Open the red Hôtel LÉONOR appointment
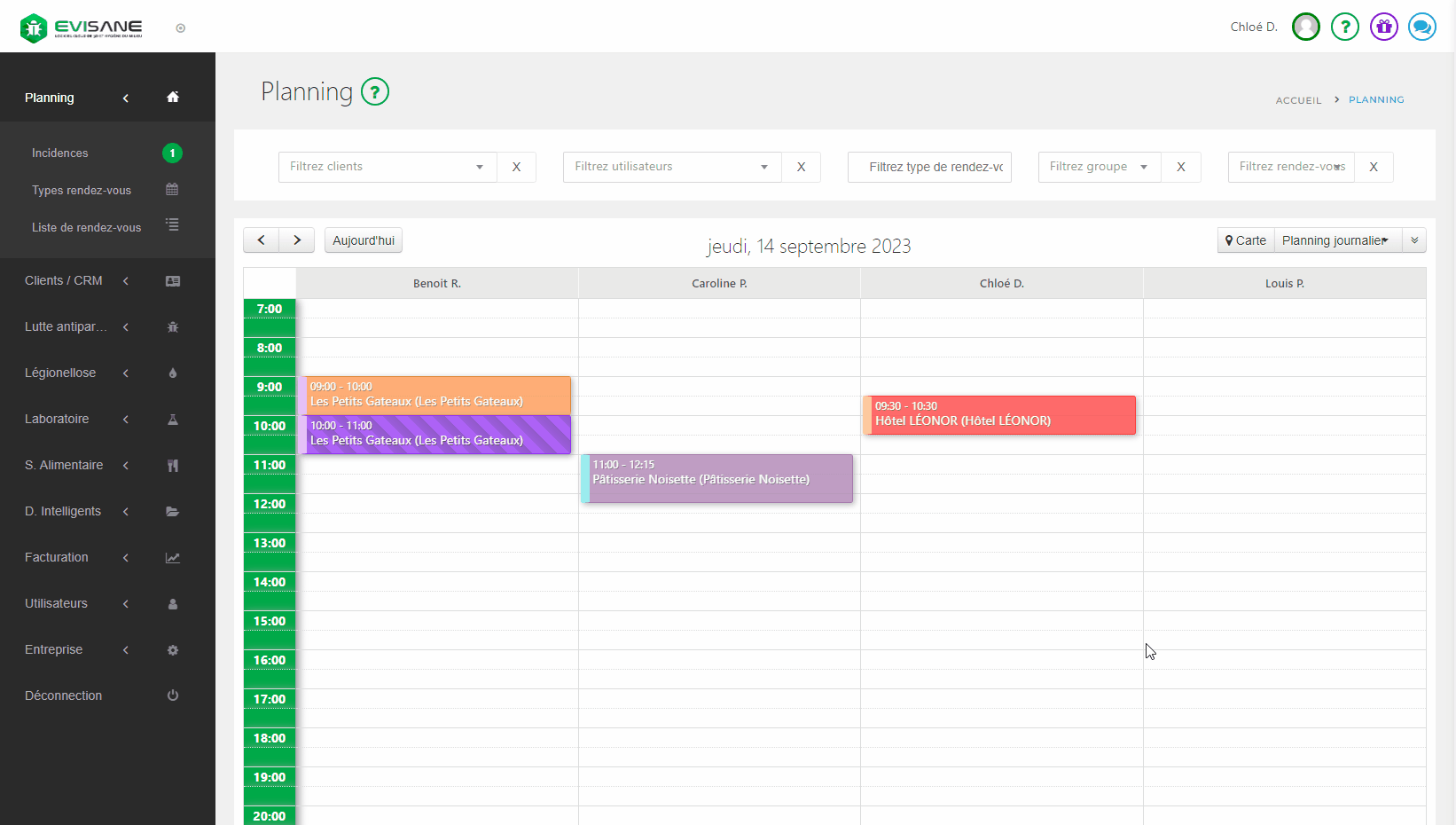This screenshot has width=1456, height=825. tap(999, 415)
